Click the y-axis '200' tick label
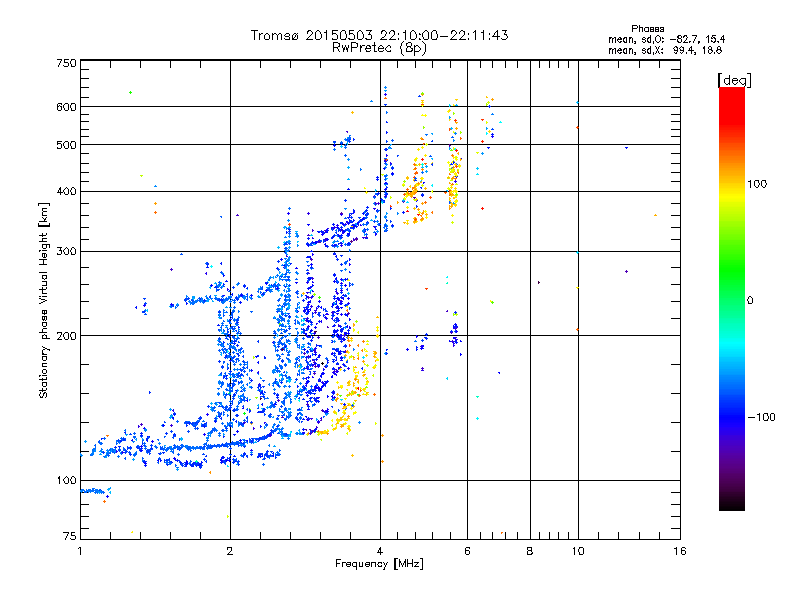This screenshot has height=600, width=800. (66, 336)
